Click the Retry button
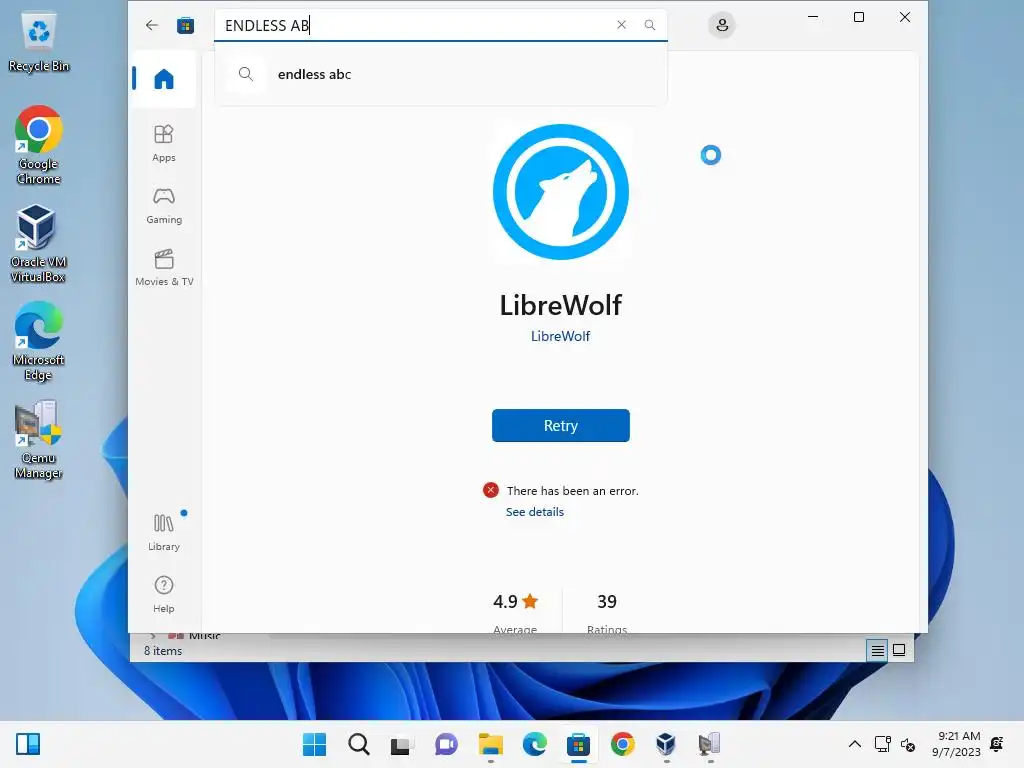The image size is (1024, 768). click(x=560, y=426)
